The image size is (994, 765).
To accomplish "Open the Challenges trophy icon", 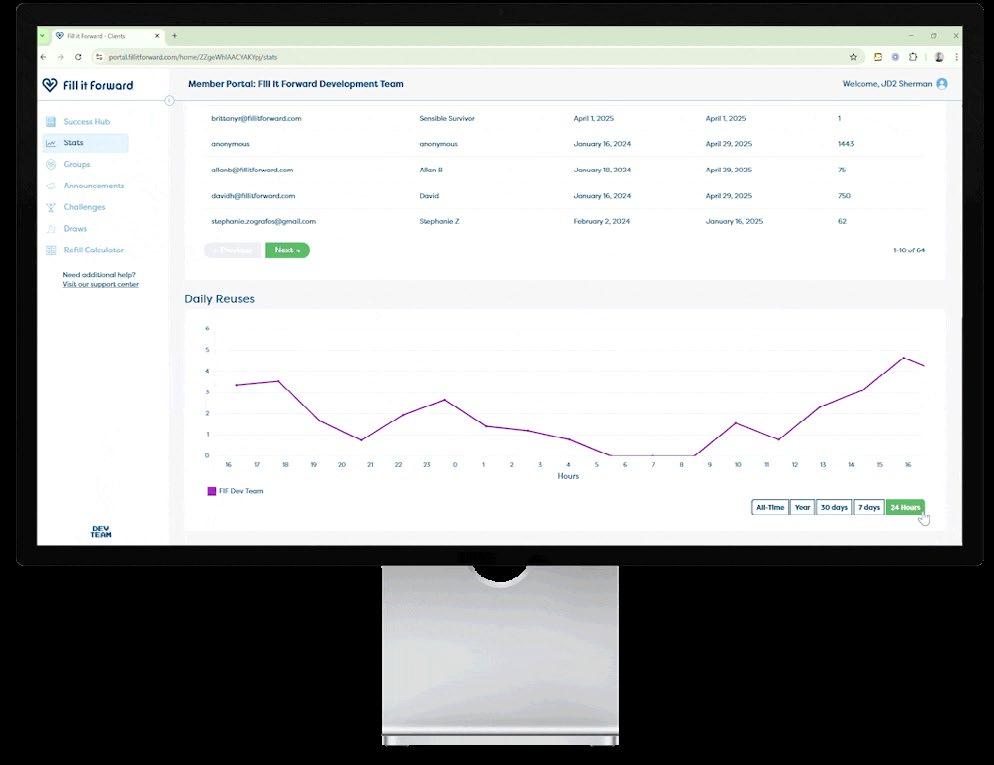I will pos(51,207).
